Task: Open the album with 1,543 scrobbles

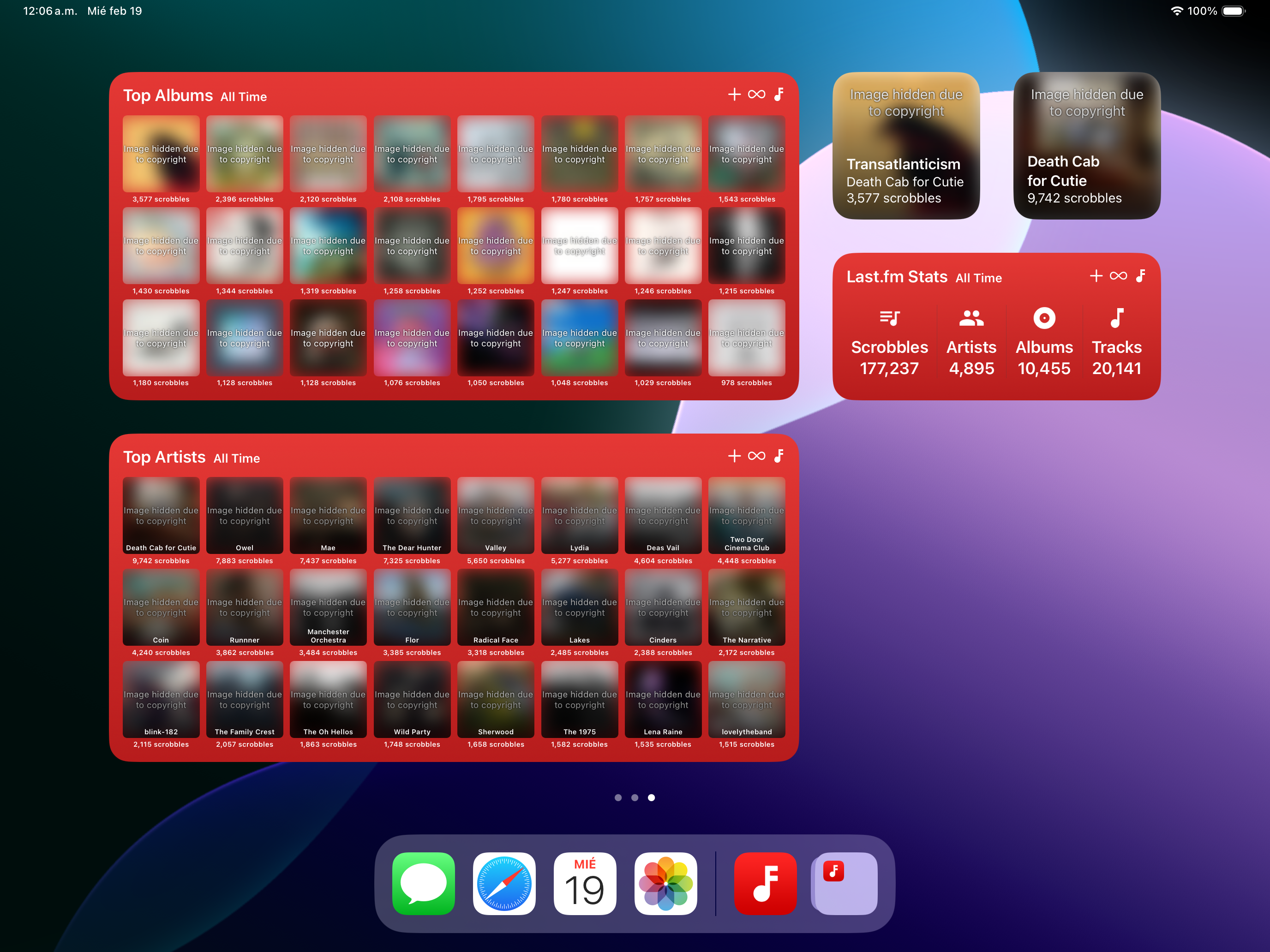Action: 746,154
